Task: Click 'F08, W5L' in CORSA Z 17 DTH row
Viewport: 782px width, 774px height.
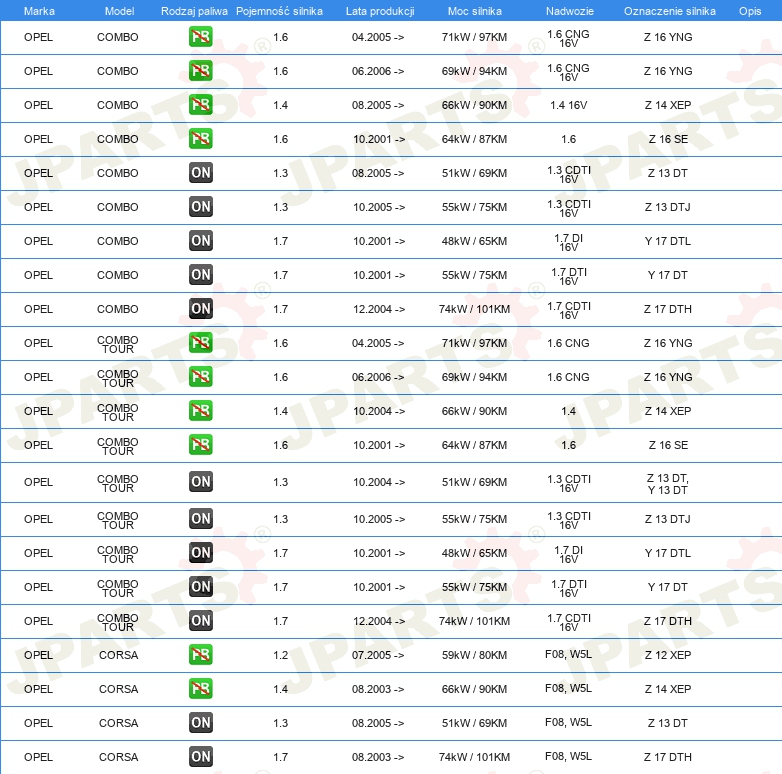Action: pos(569,756)
